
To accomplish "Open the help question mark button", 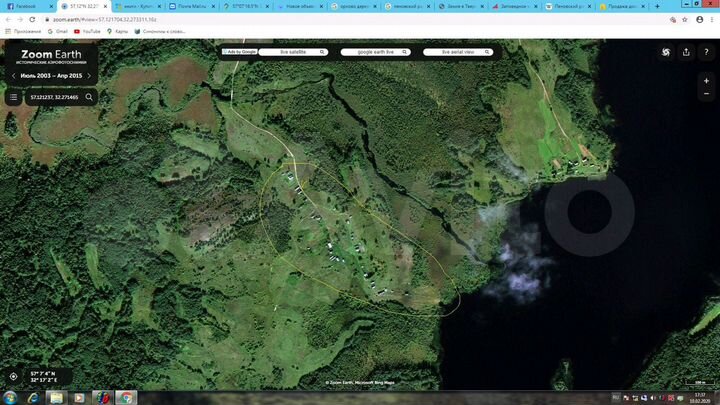I will (x=706, y=52).
